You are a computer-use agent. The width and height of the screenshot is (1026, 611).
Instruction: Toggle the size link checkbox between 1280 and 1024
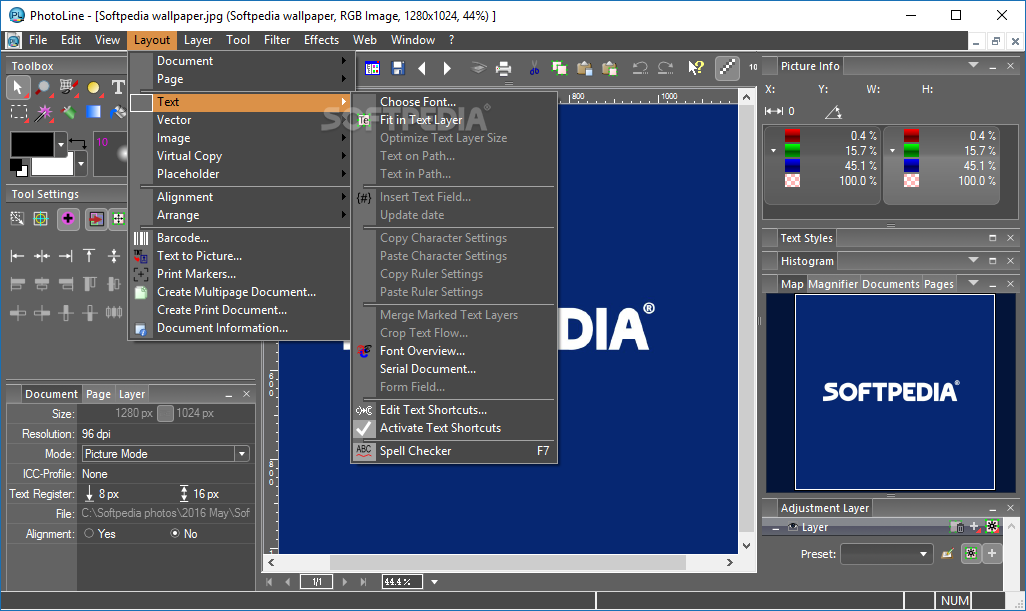click(166, 413)
